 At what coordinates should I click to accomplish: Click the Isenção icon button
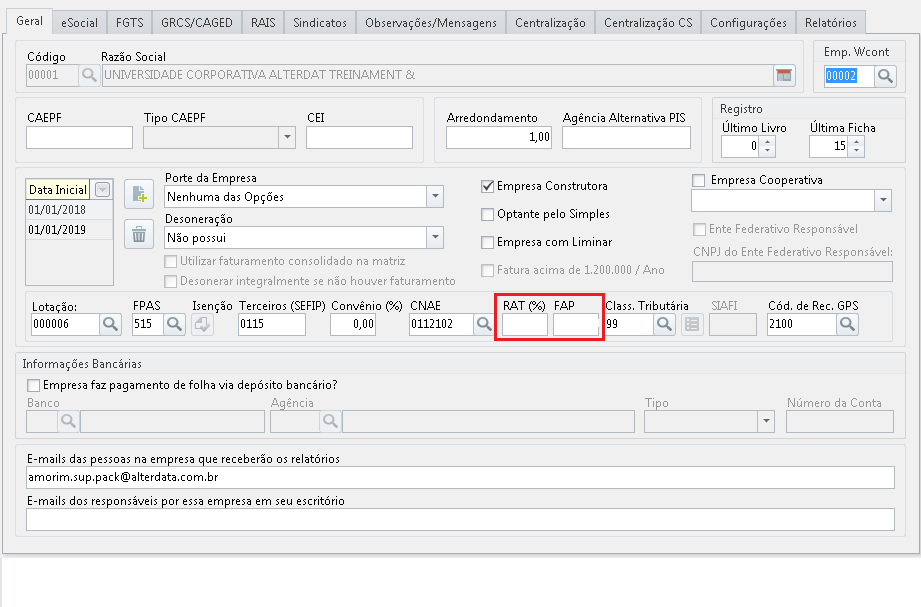point(203,324)
